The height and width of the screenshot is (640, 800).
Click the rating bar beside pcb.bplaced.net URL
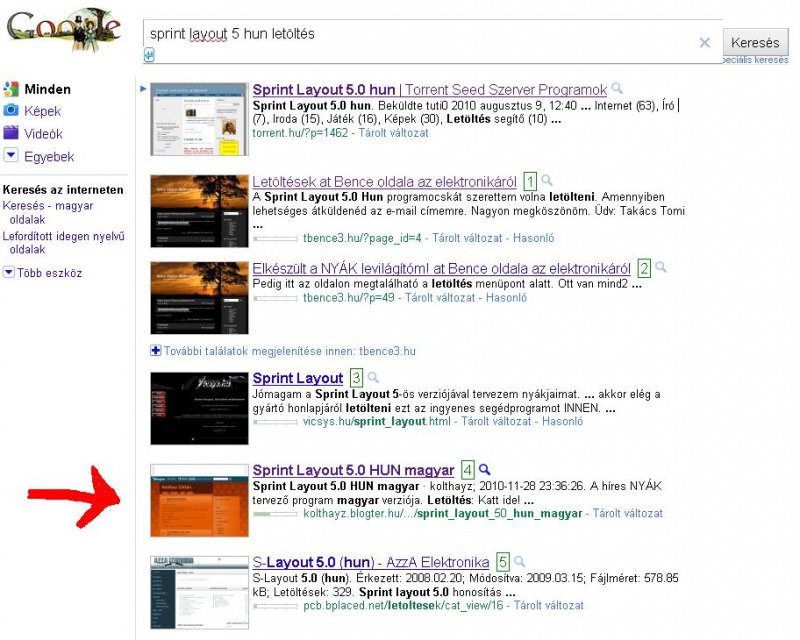click(276, 606)
